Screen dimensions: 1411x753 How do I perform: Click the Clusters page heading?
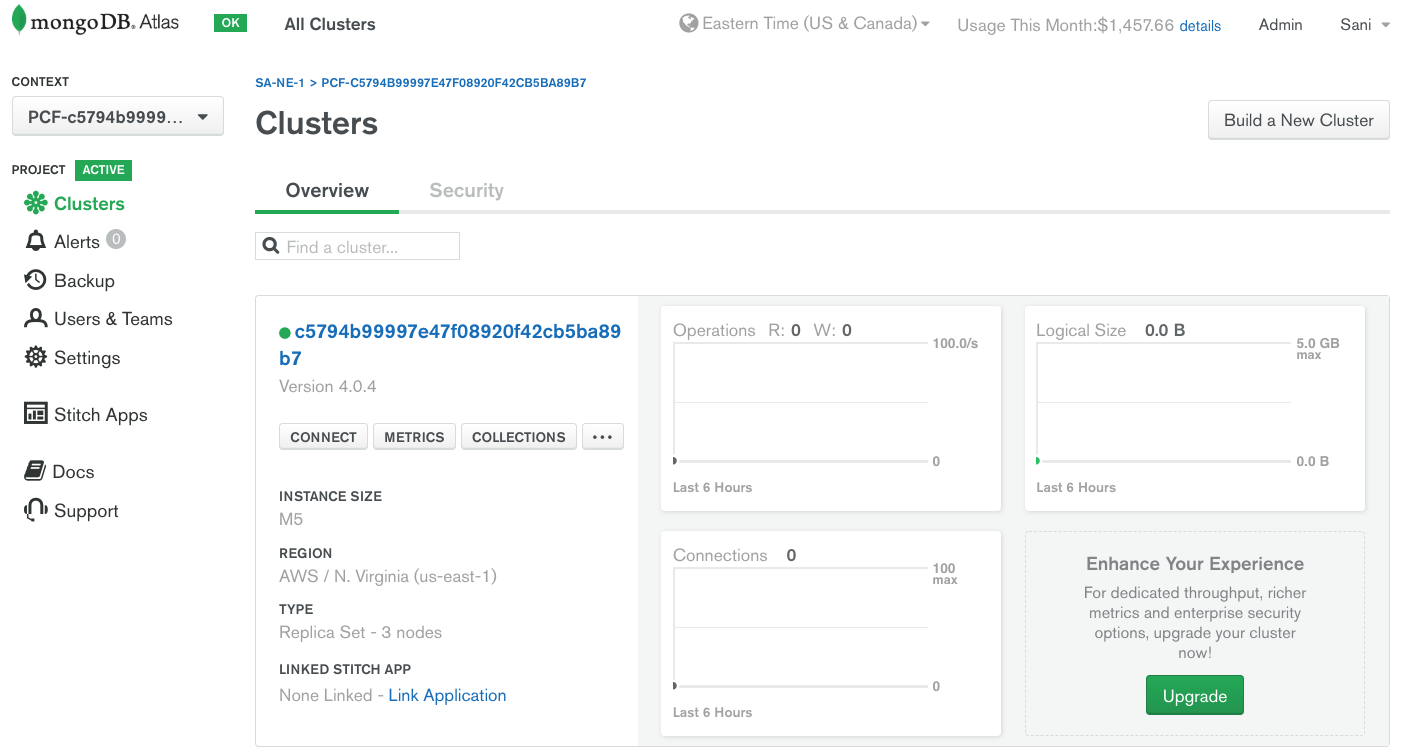tap(317, 123)
